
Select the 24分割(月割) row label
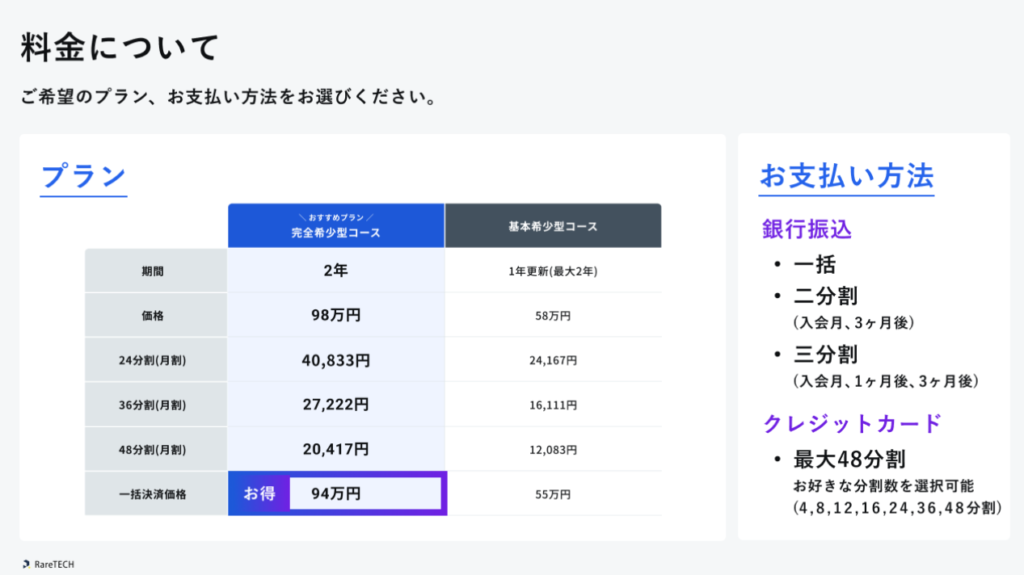[156, 360]
